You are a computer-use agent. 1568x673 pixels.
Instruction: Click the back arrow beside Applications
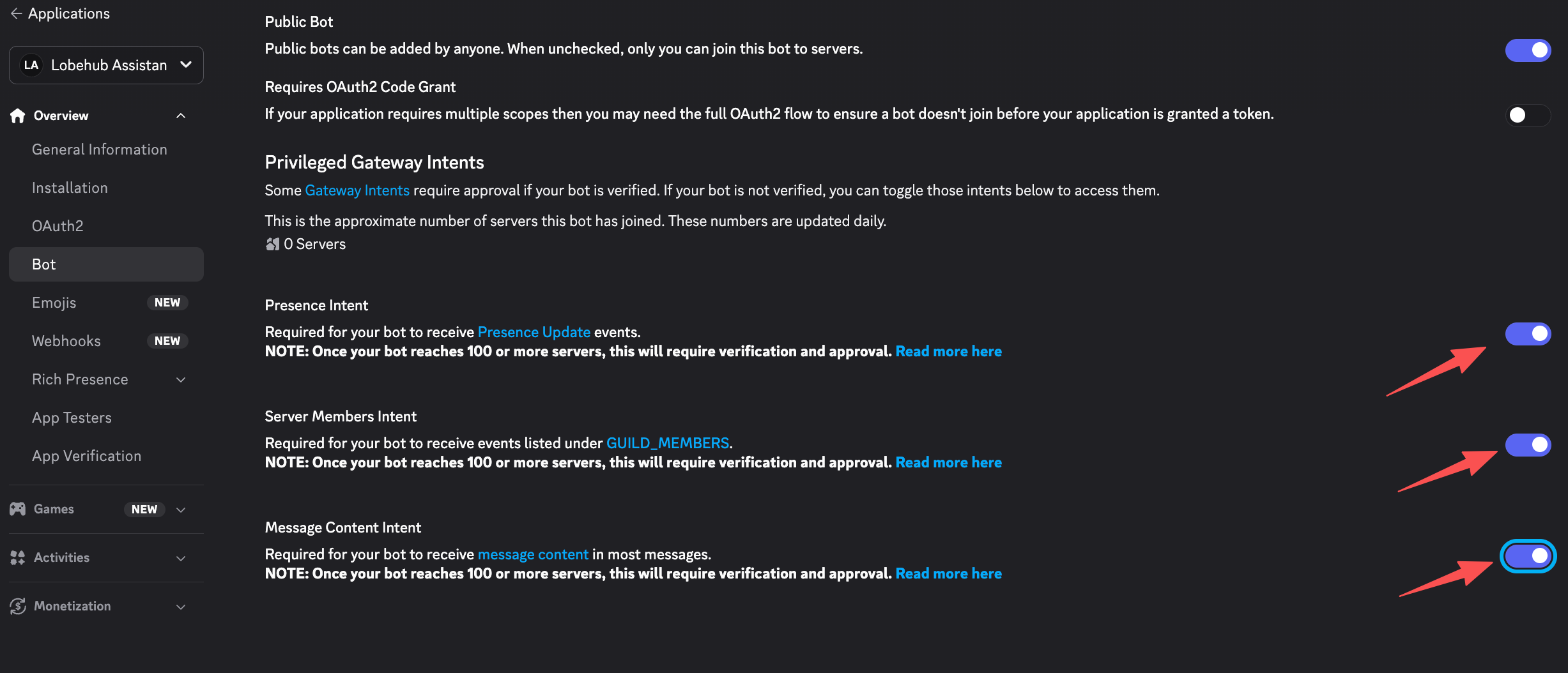point(16,13)
